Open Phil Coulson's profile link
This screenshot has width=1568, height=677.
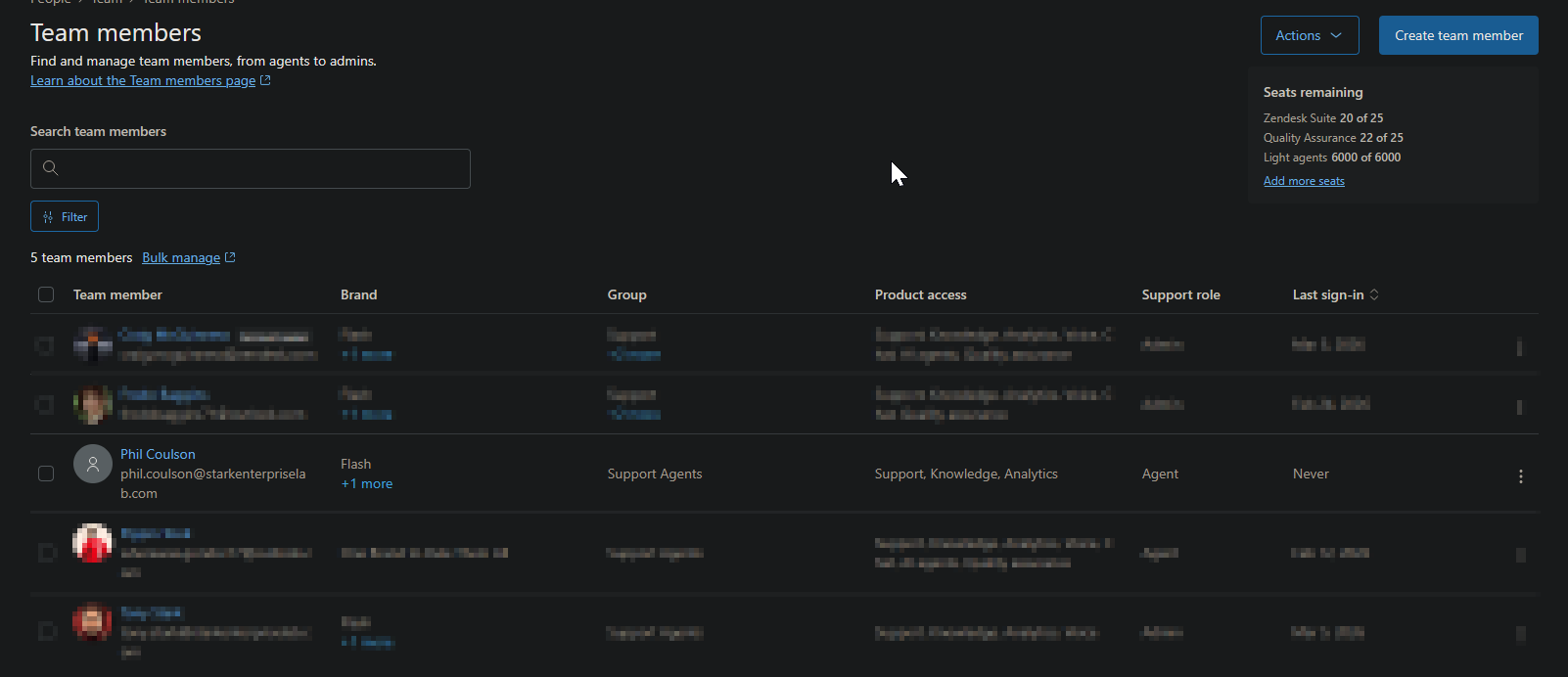tap(158, 454)
